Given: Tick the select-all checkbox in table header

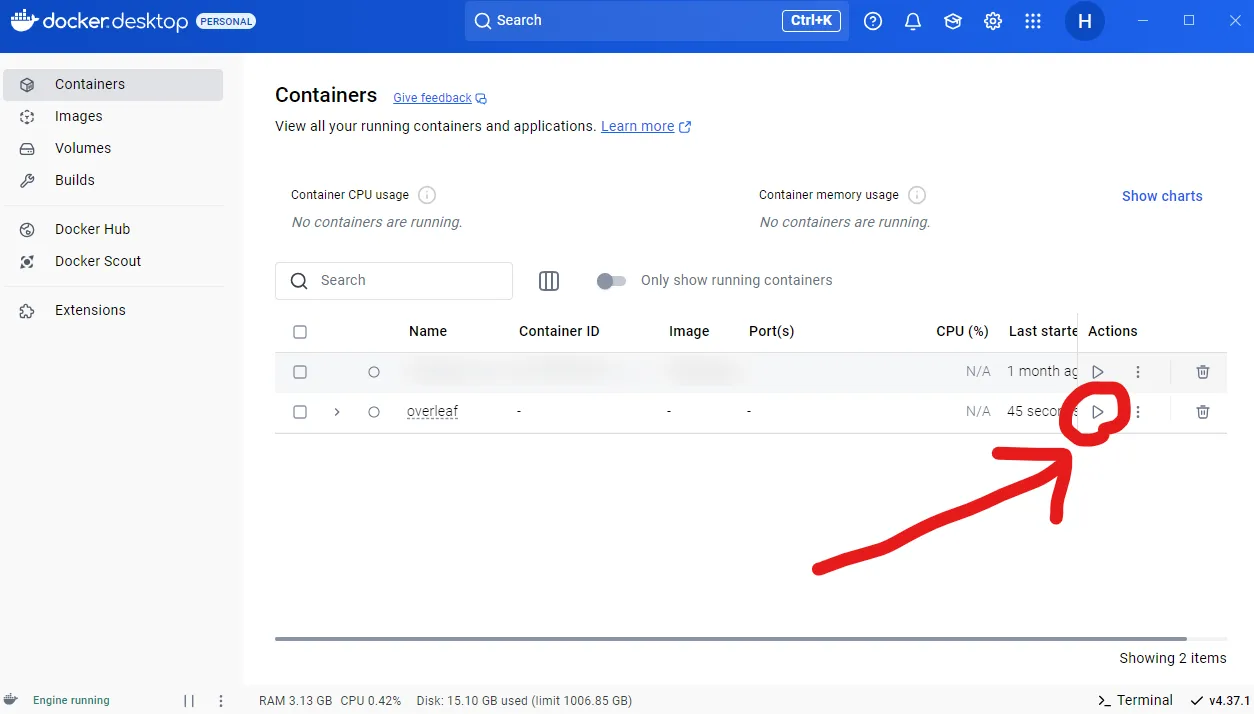Looking at the screenshot, I should [x=300, y=332].
